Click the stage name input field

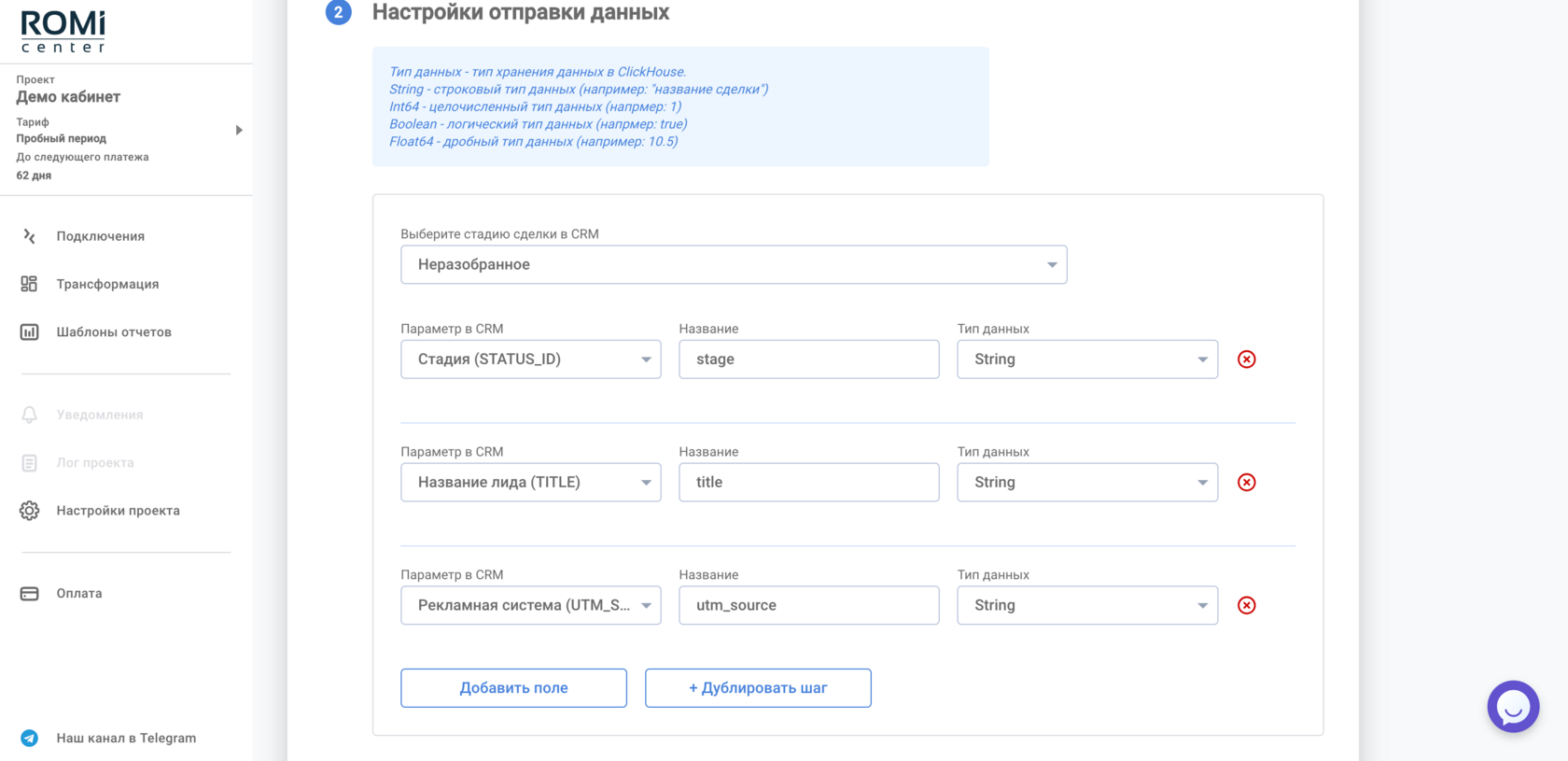(x=809, y=359)
